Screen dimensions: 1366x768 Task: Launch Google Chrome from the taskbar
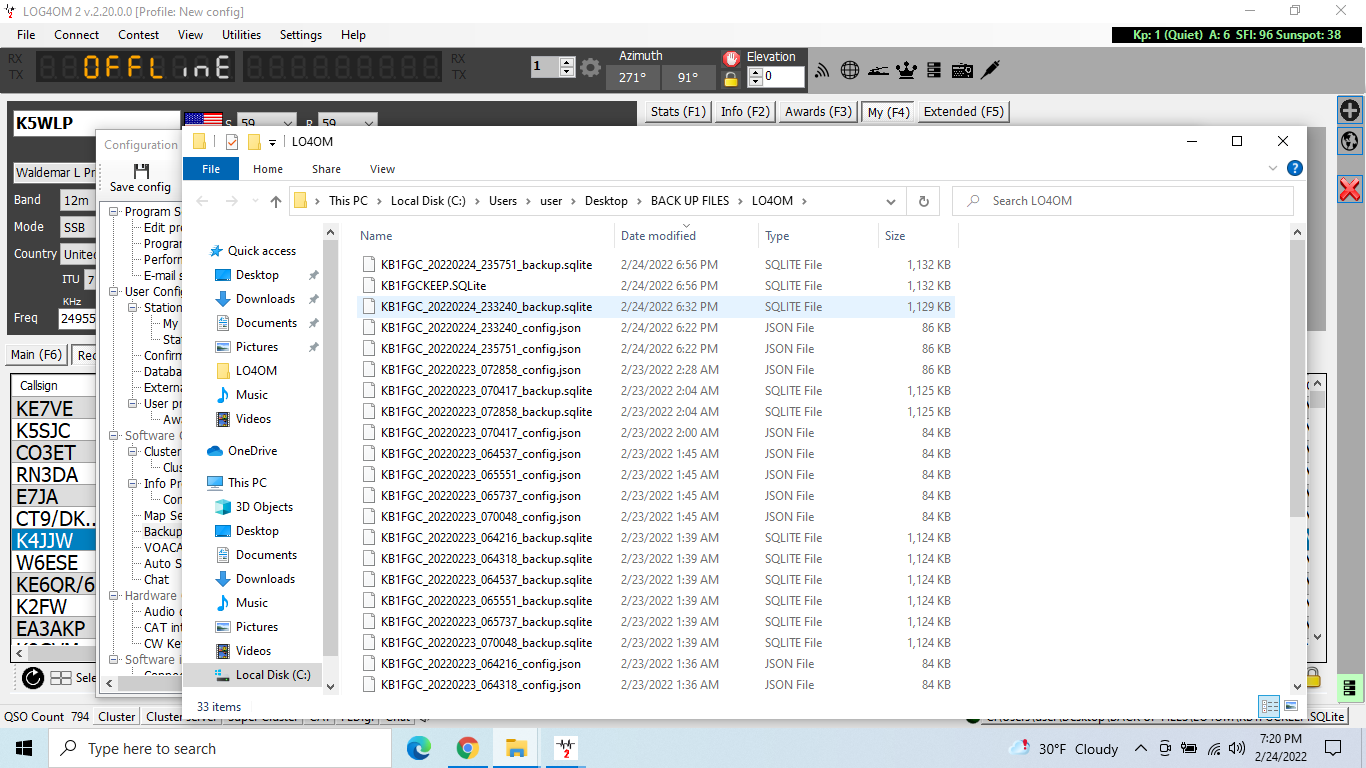[x=467, y=748]
